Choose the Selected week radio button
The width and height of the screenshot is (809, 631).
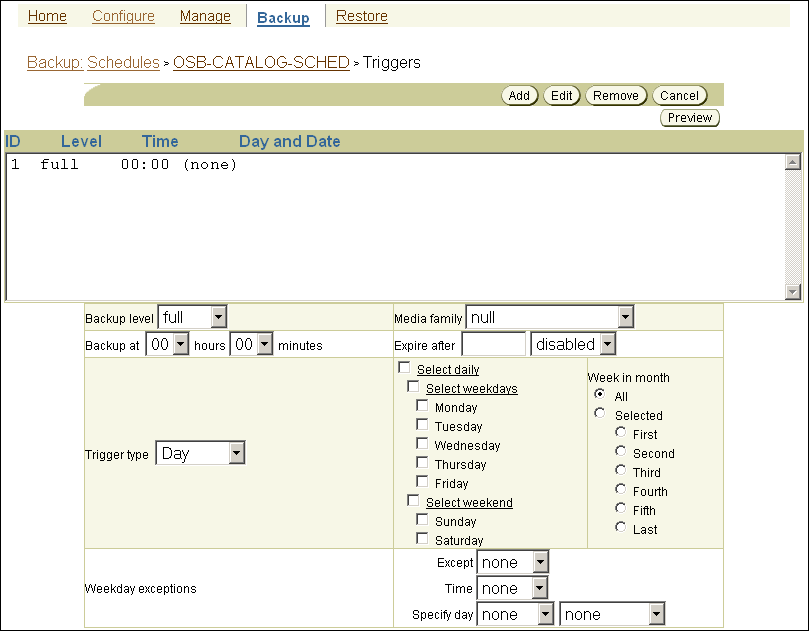(x=600, y=413)
